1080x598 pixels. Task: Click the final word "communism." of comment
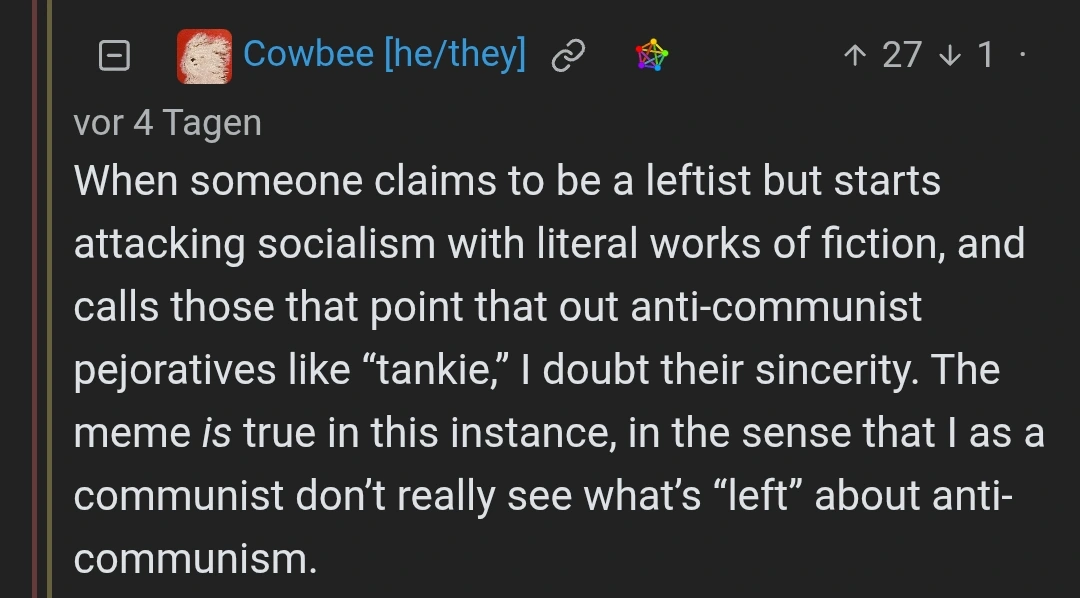(195, 559)
